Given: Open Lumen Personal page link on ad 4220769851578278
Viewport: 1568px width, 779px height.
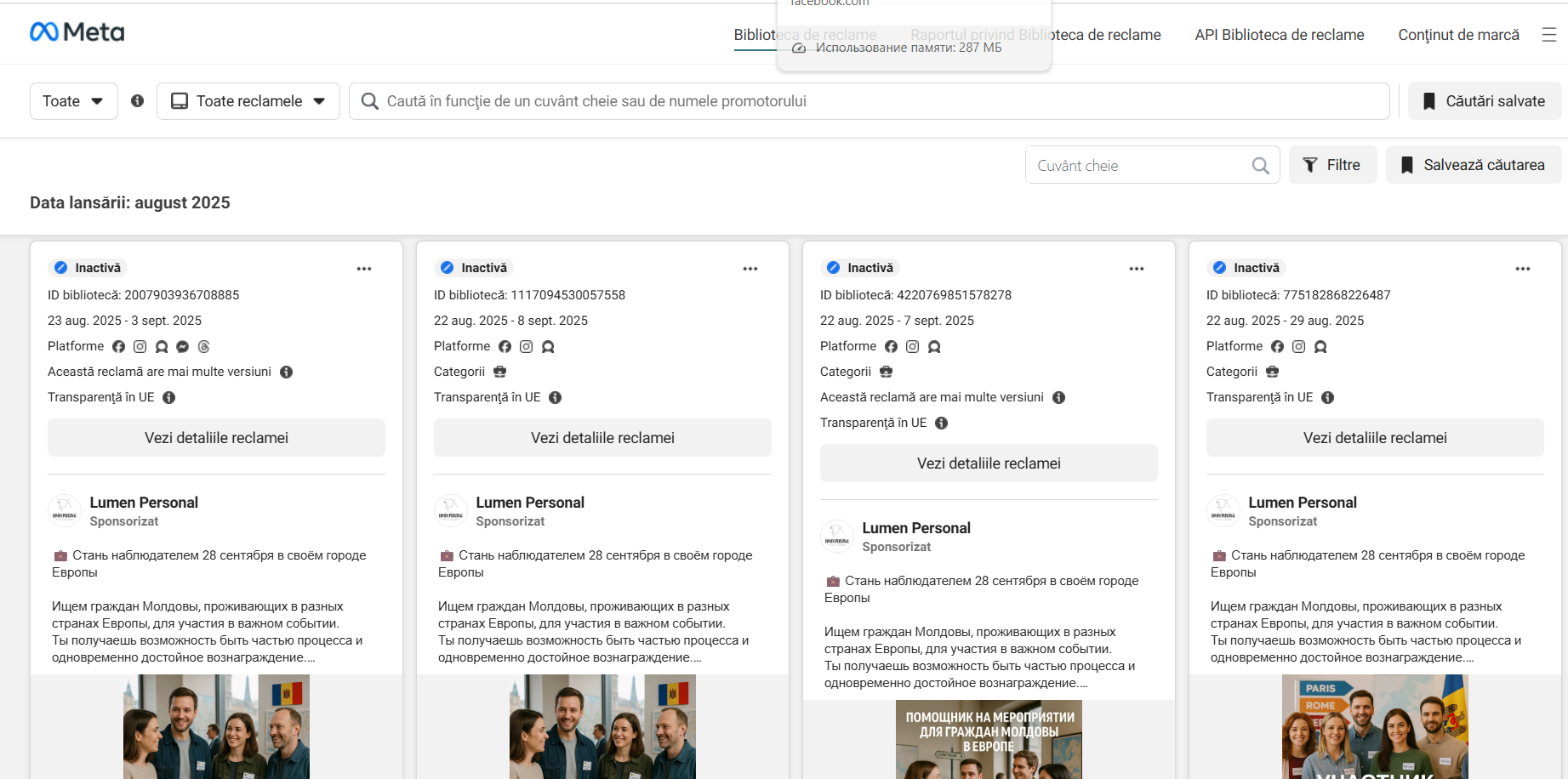Looking at the screenshot, I should (x=916, y=528).
